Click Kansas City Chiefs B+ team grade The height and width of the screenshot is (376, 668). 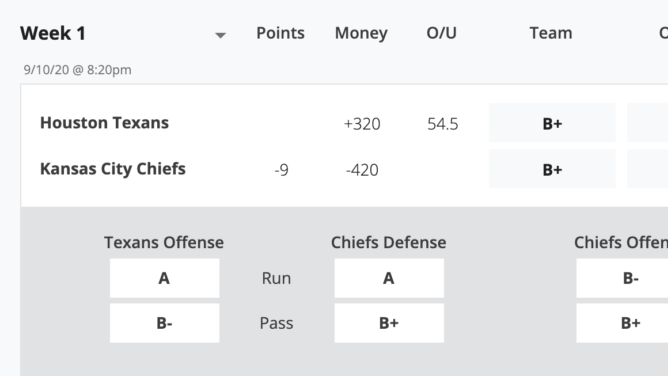pyautogui.click(x=552, y=169)
